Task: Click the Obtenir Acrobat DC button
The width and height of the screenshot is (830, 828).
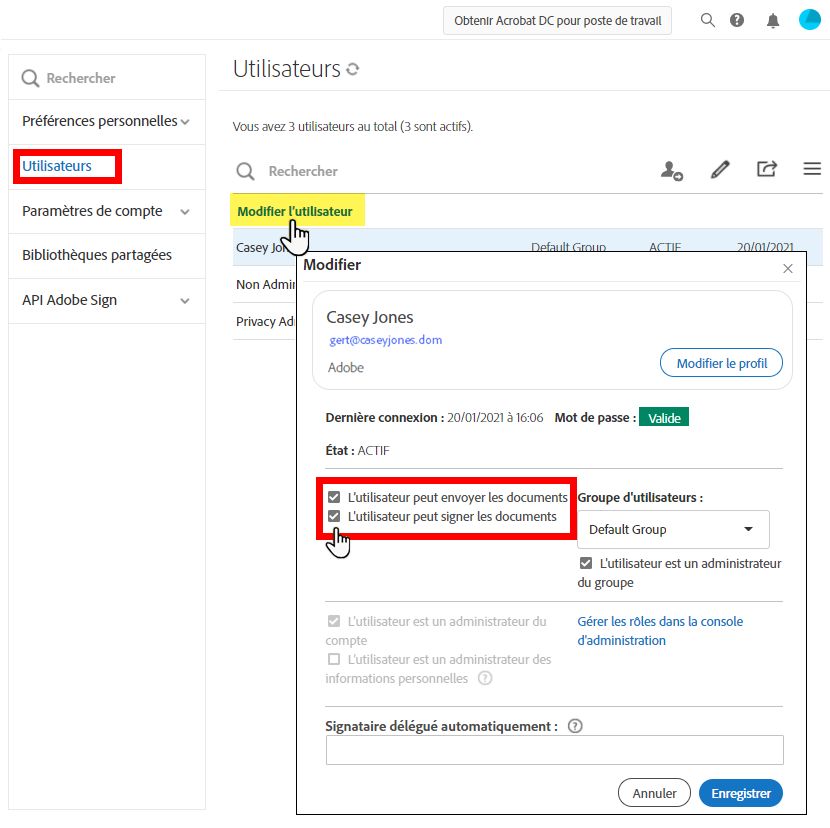Action: click(557, 21)
